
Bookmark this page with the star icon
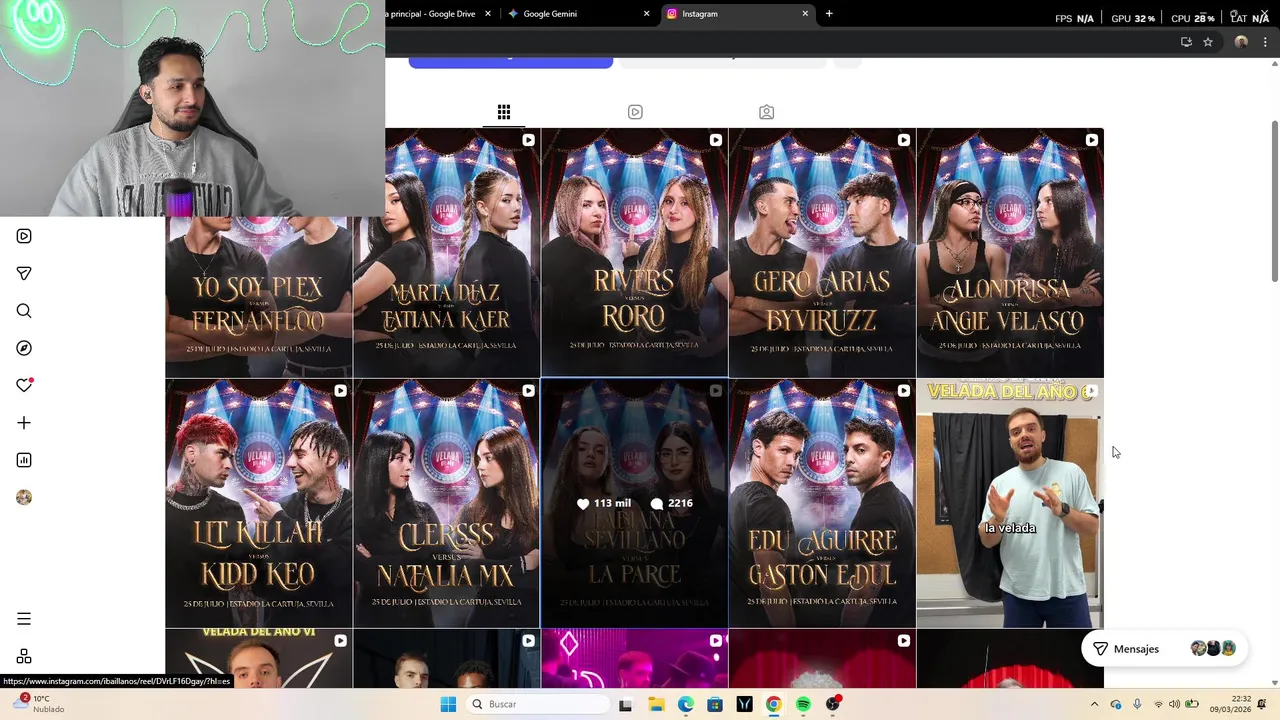pos(1208,42)
